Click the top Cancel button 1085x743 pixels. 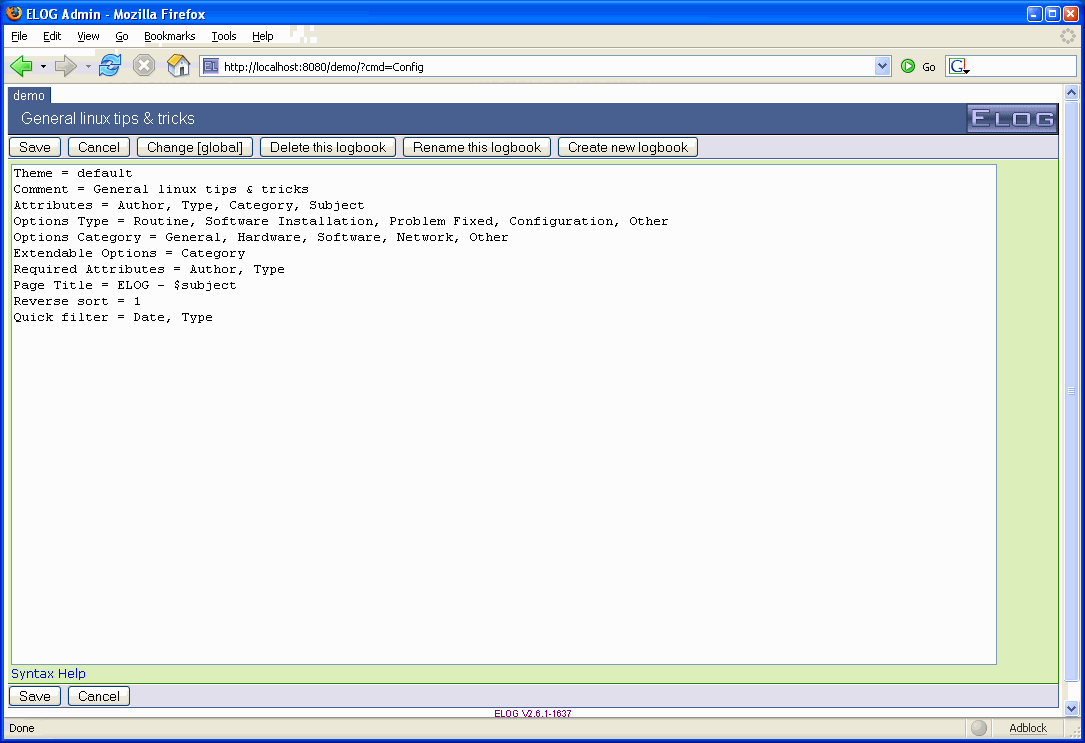(x=98, y=147)
